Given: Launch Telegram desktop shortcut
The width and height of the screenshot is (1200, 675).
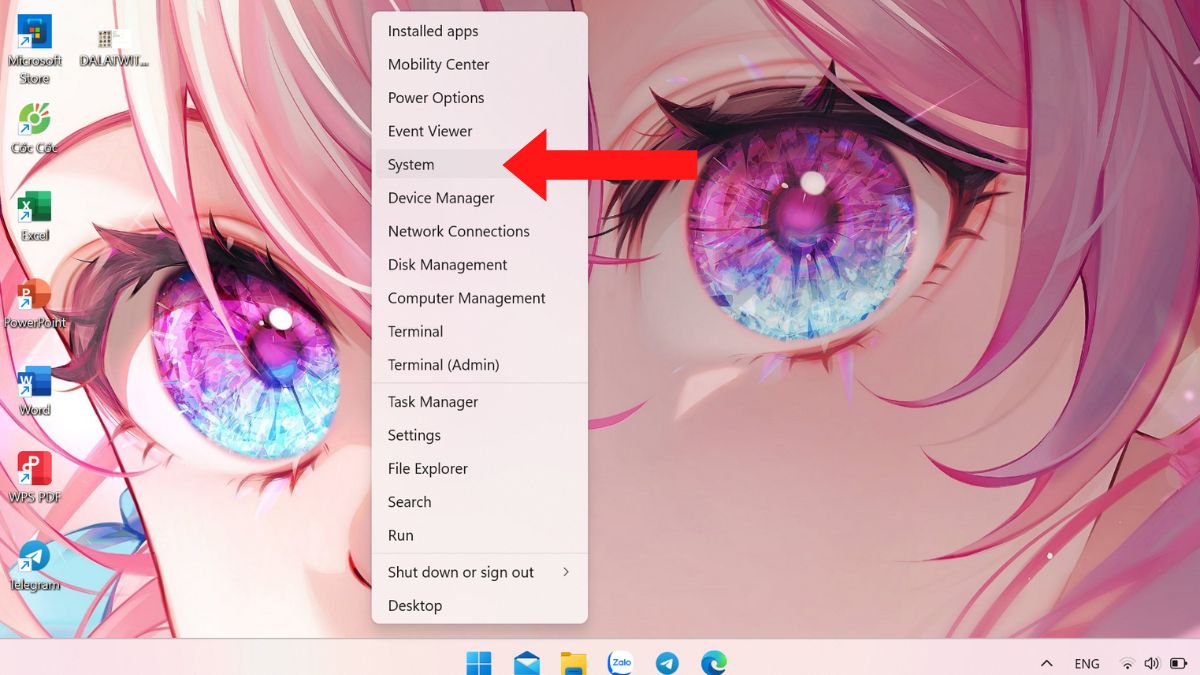Looking at the screenshot, I should click(x=34, y=565).
